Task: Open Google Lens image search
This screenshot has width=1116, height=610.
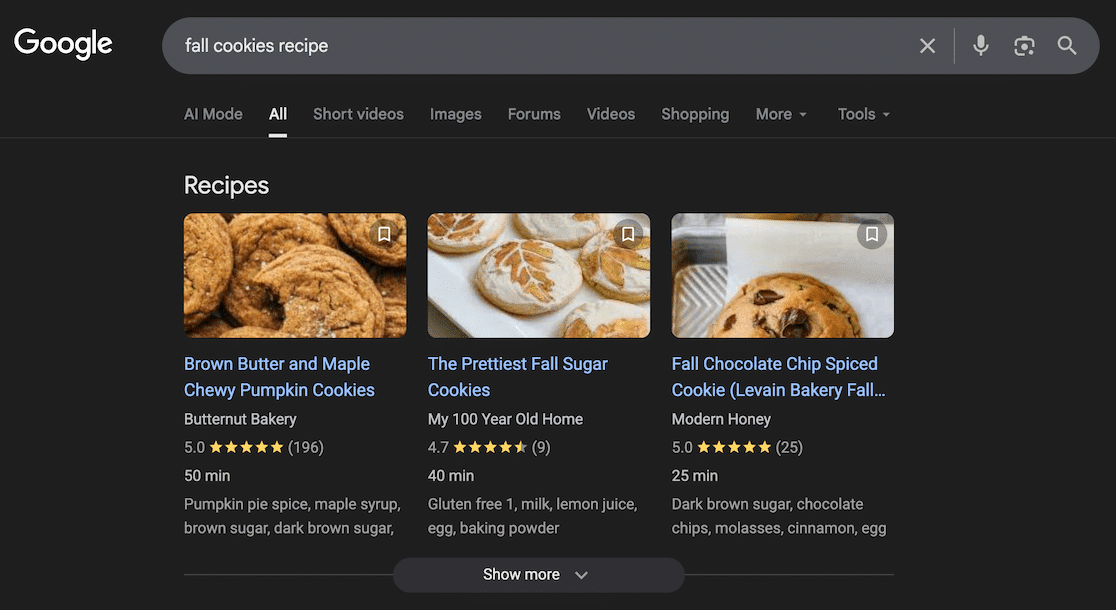Action: point(1024,46)
